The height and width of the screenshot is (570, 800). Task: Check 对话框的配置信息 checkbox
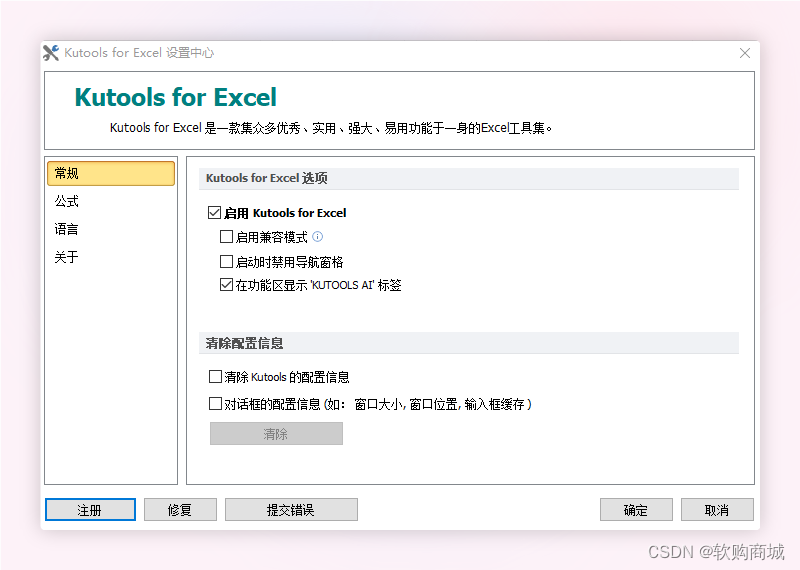215,404
